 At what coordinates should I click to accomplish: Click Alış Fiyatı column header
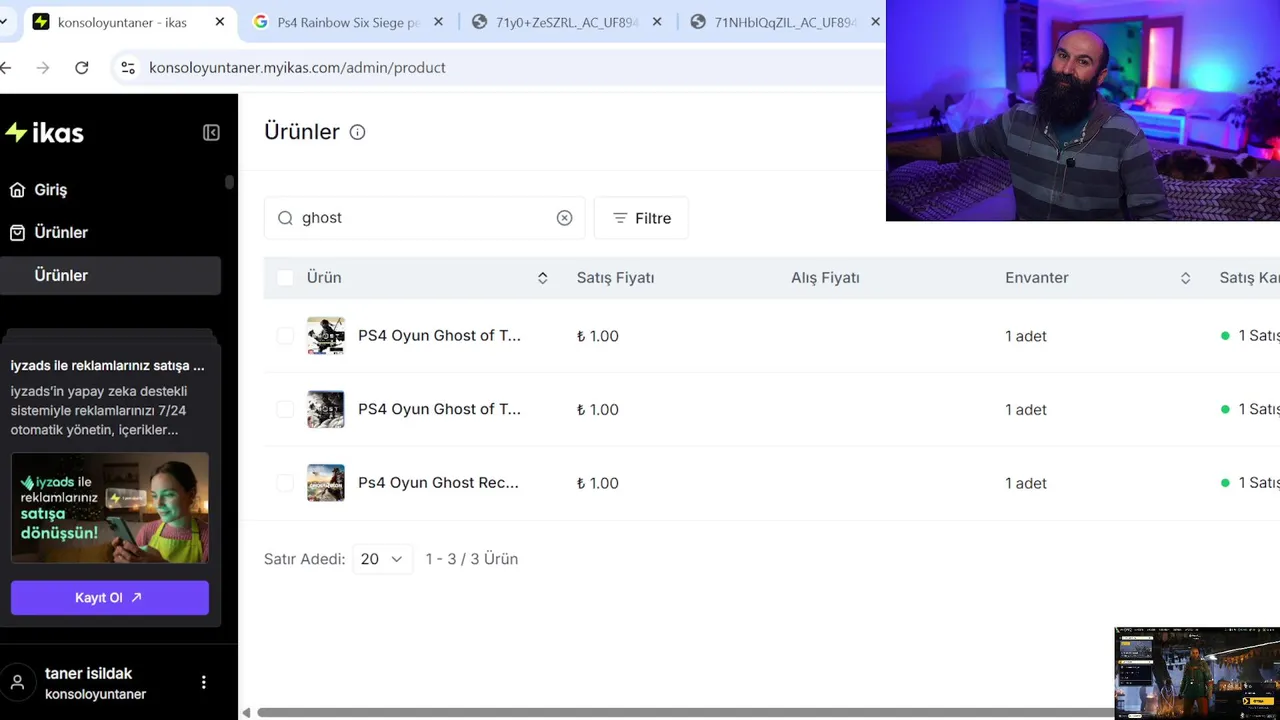point(825,278)
